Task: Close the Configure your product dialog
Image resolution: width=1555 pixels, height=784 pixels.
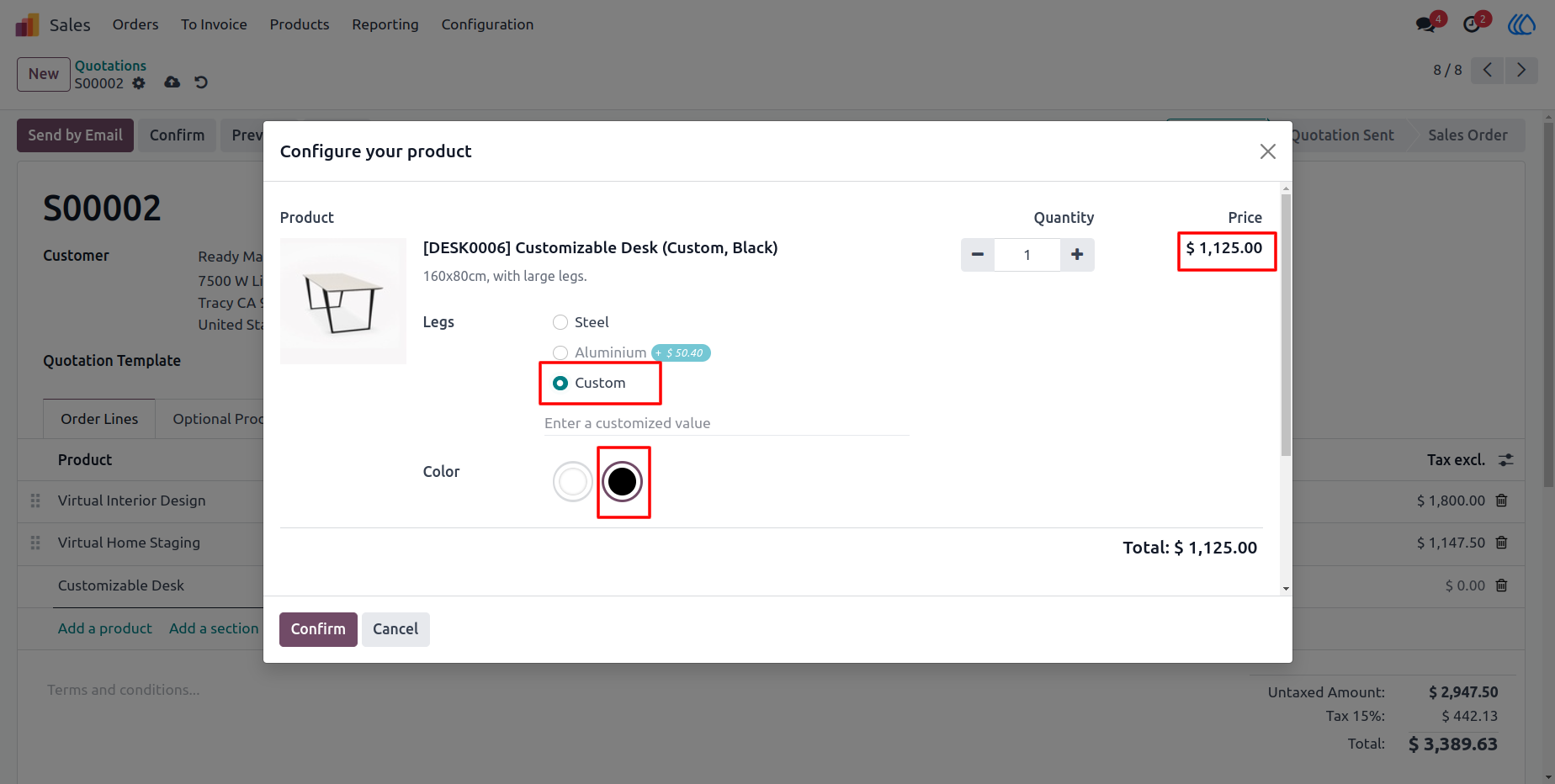Action: pos(1268,151)
